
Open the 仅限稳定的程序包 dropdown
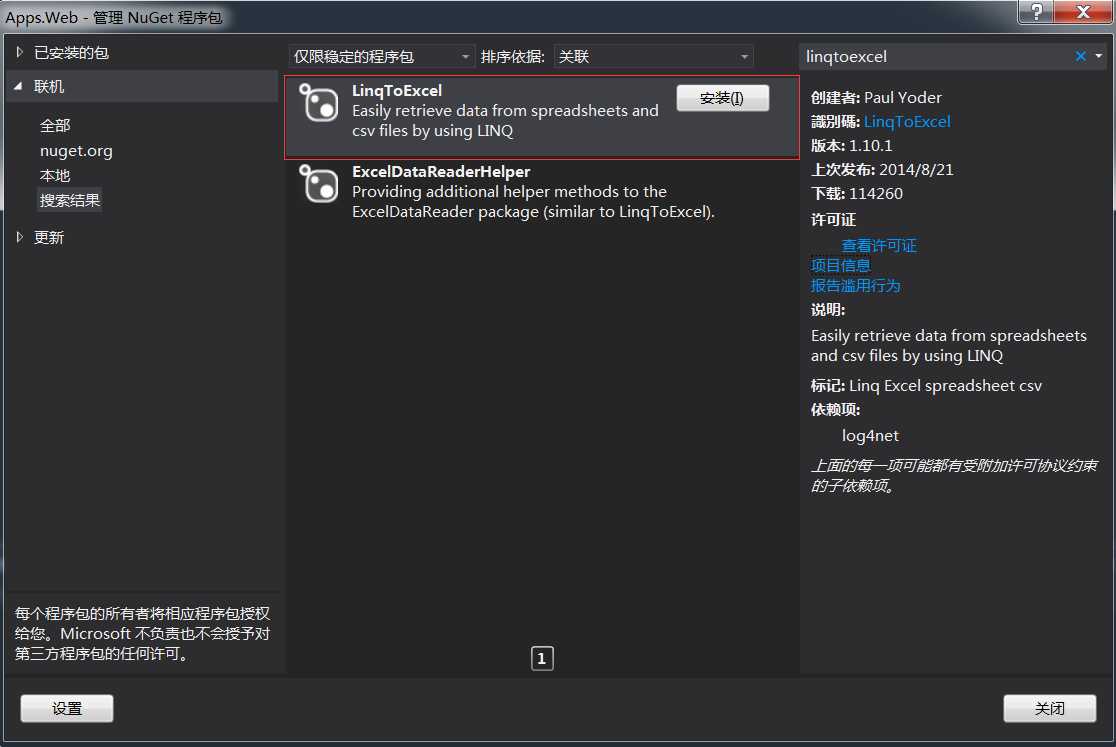coord(381,56)
